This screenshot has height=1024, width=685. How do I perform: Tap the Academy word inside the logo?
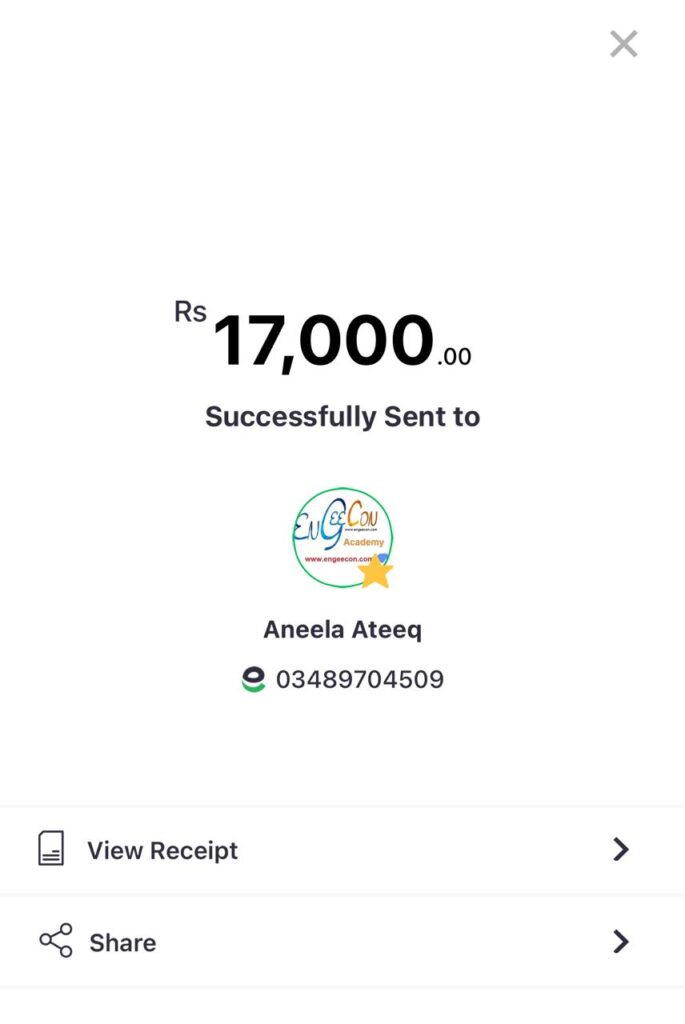click(x=364, y=542)
